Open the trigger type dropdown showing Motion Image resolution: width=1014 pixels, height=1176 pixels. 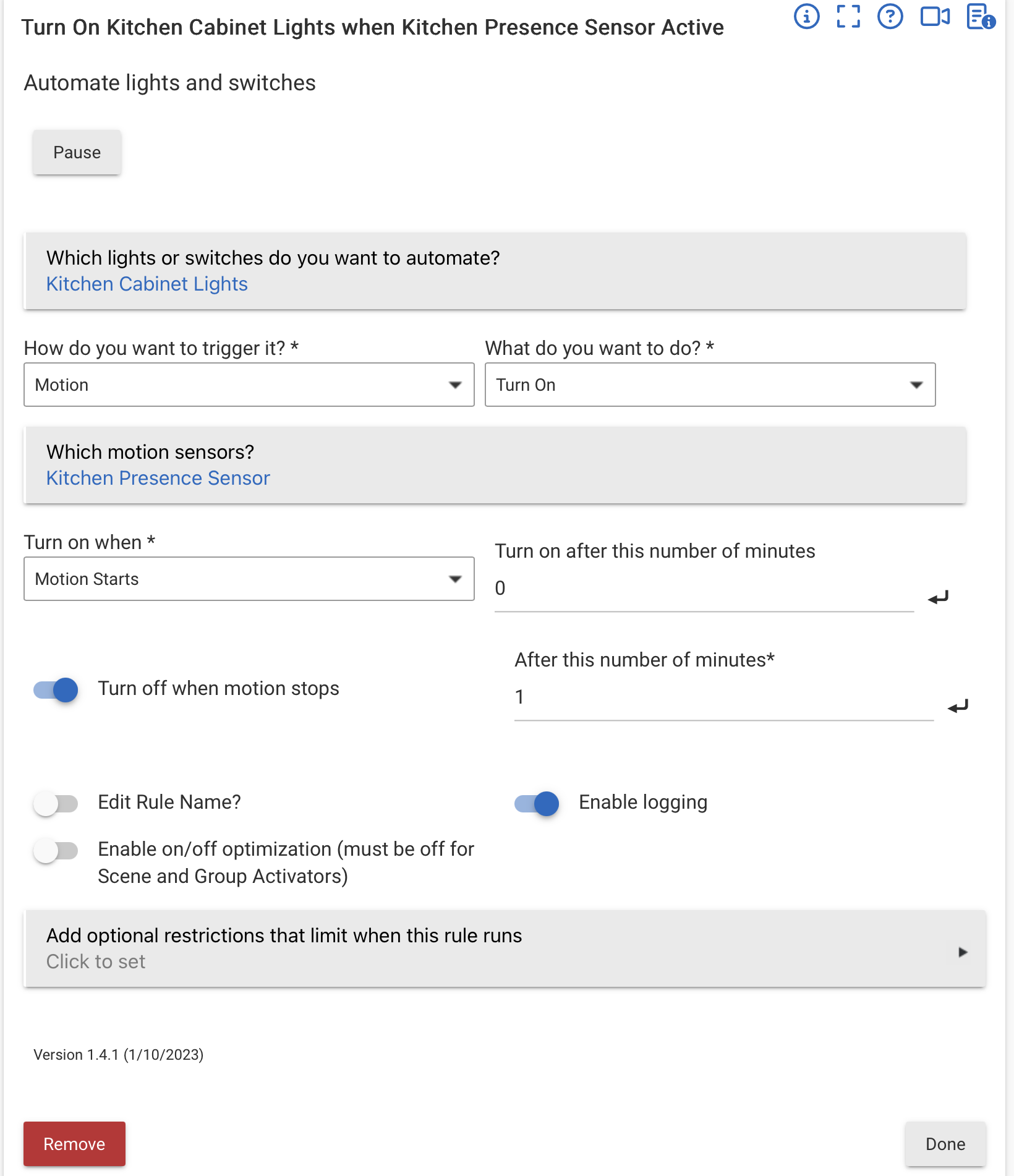click(x=249, y=385)
